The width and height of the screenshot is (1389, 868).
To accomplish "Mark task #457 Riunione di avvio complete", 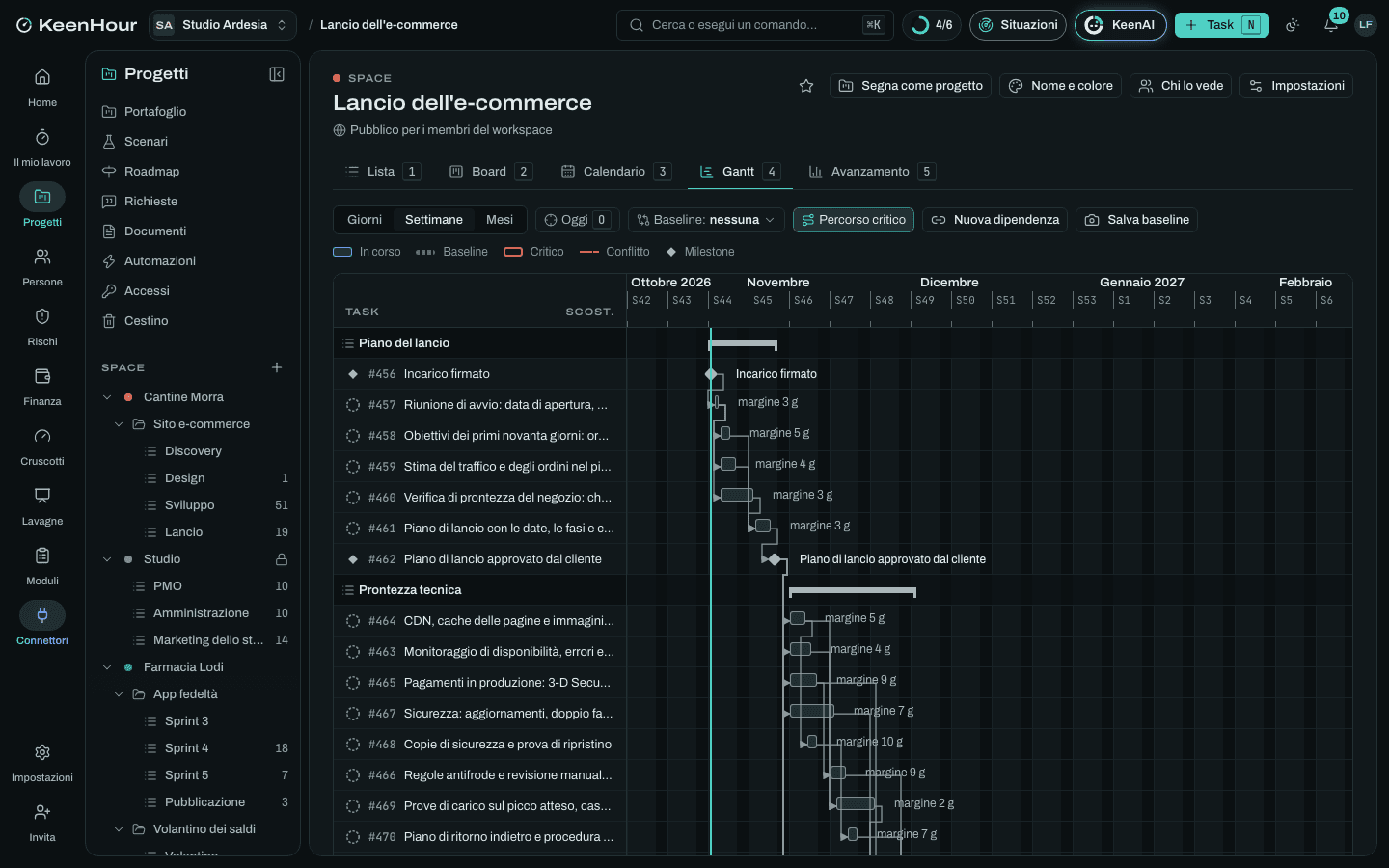I will tap(353, 405).
